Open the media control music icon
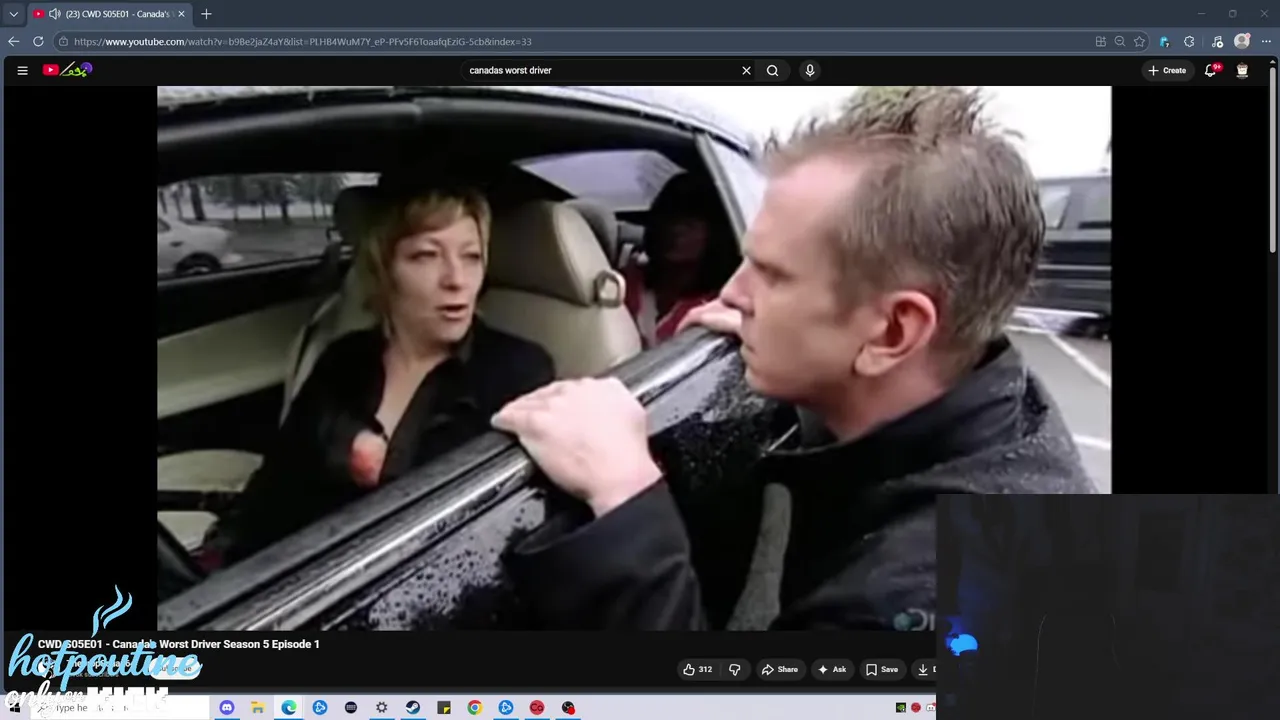The height and width of the screenshot is (720, 1280). [x=1217, y=41]
